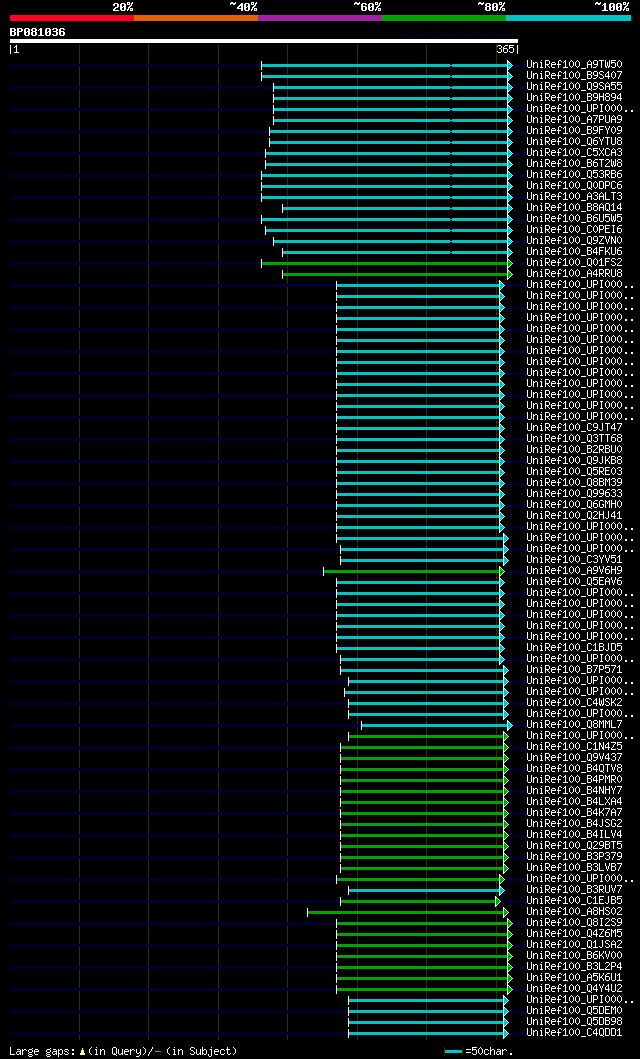This screenshot has height=1059, width=640.
Task: Select the UniRef100_Q5EAV6 label
Action: [x=575, y=582]
